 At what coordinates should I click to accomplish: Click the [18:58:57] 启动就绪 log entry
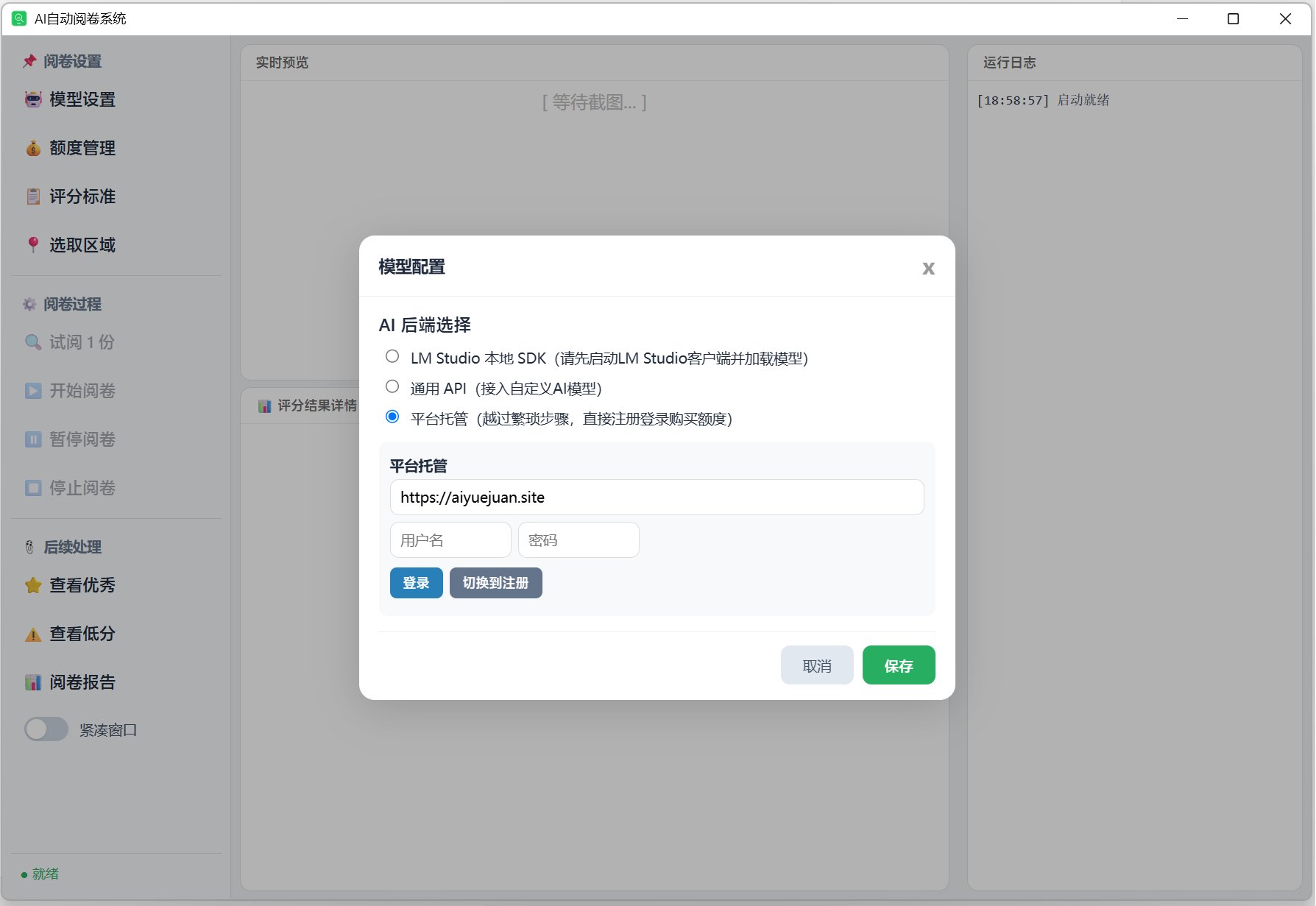point(1043,100)
